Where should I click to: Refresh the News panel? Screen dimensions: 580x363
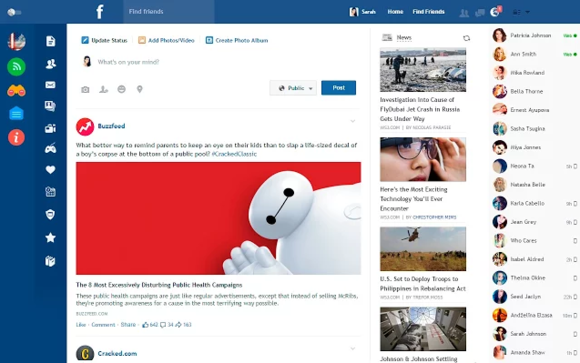466,38
